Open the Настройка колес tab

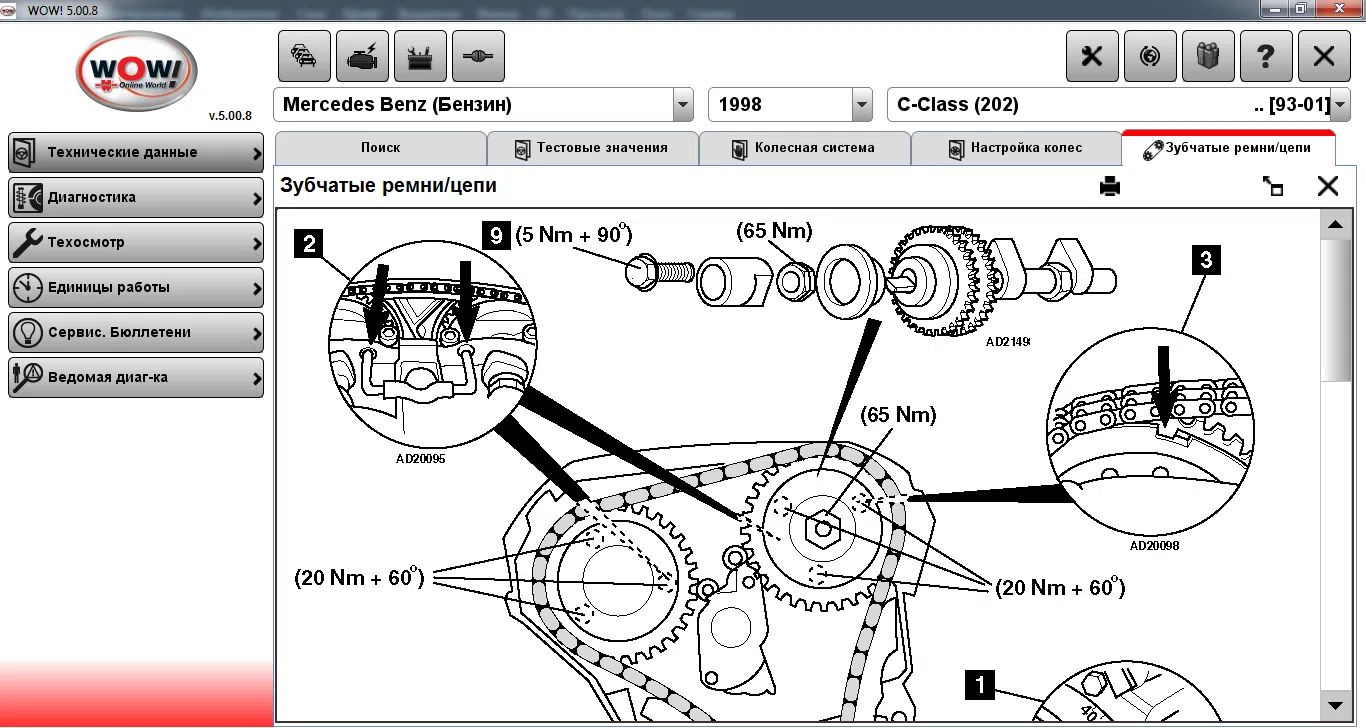[x=1016, y=148]
